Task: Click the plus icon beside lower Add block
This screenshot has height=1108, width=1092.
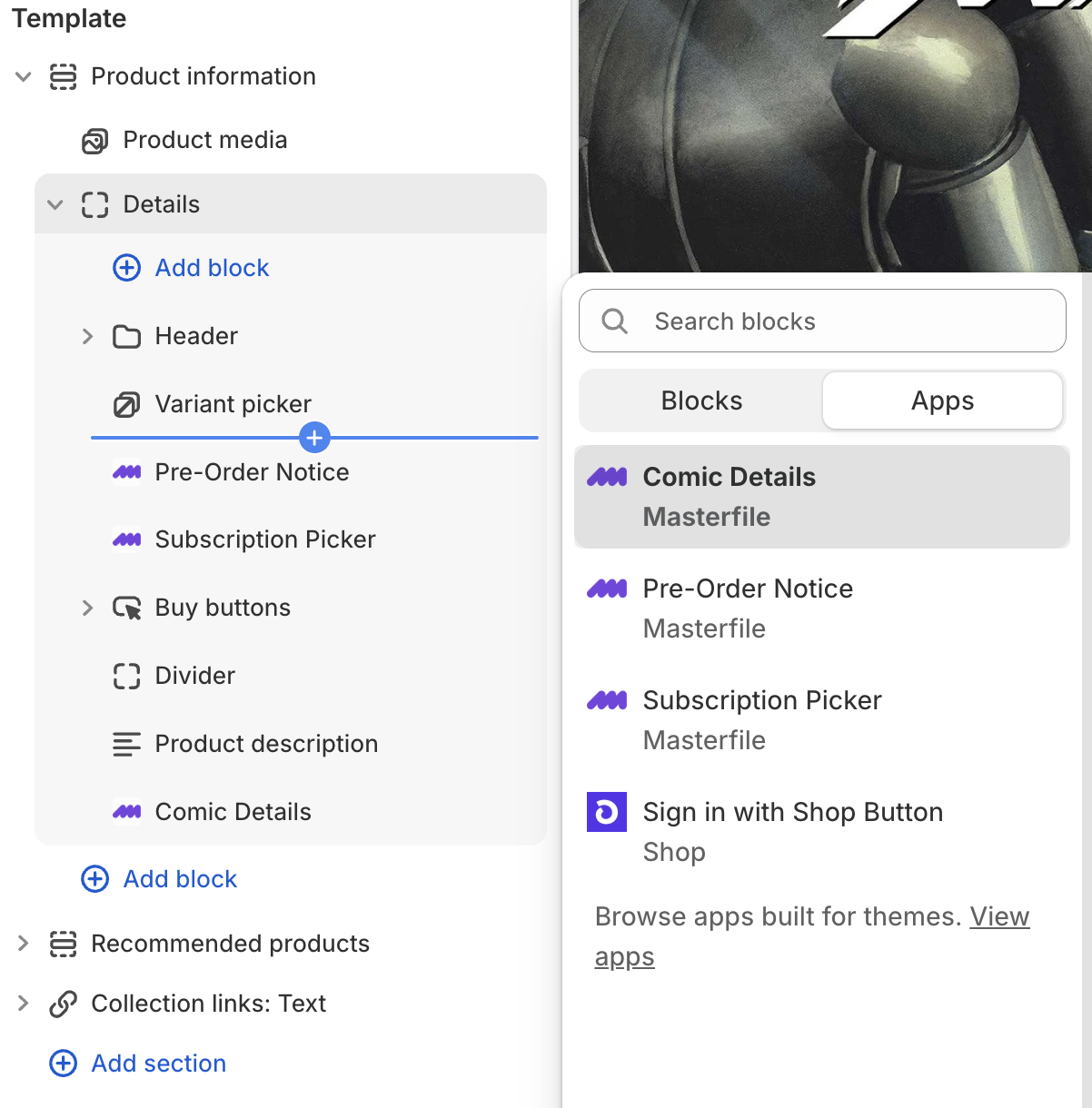Action: coord(94,879)
